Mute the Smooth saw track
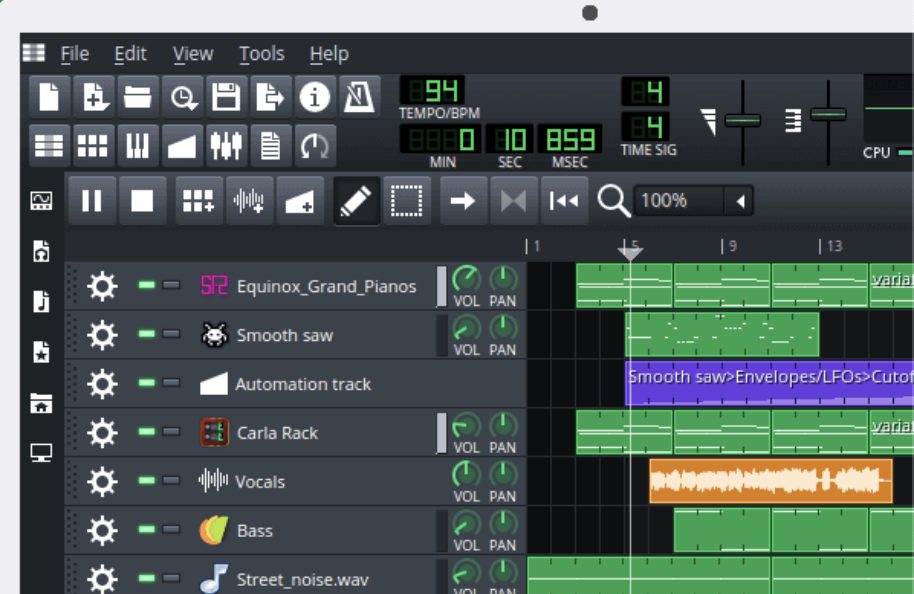Viewport: 914px width, 594px height. coord(147,335)
